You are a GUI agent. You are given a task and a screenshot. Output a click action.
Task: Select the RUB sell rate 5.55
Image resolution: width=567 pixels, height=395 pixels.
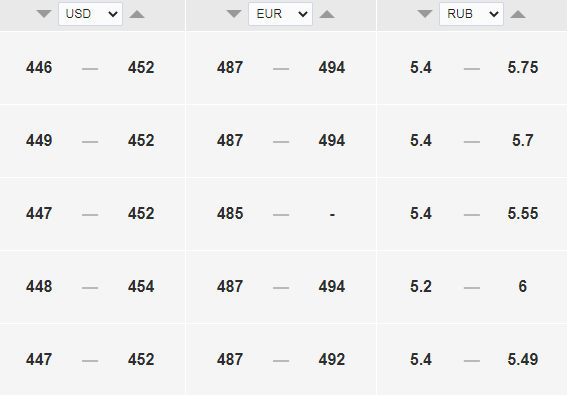[523, 213]
